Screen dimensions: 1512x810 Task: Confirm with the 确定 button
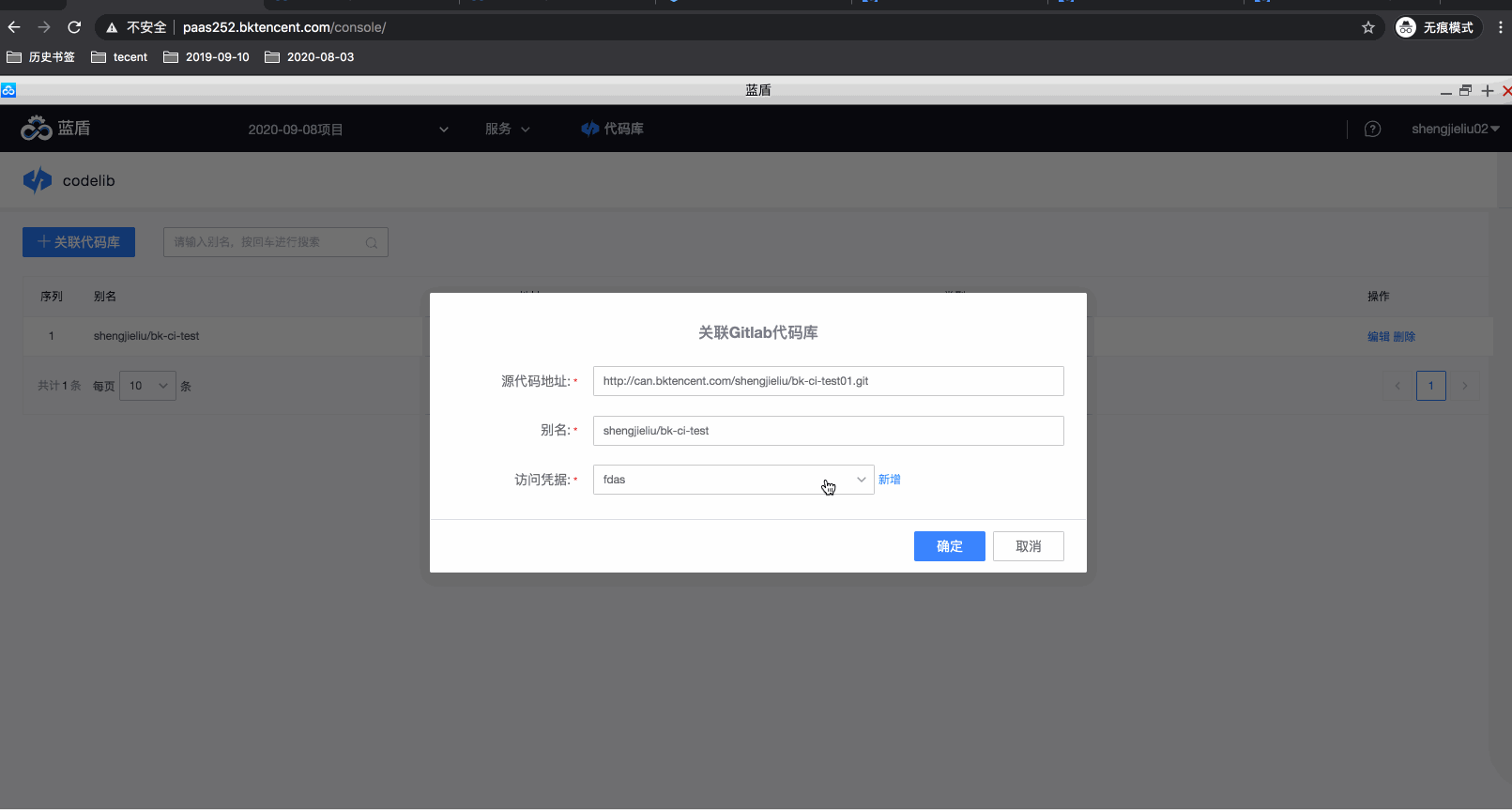[950, 546]
